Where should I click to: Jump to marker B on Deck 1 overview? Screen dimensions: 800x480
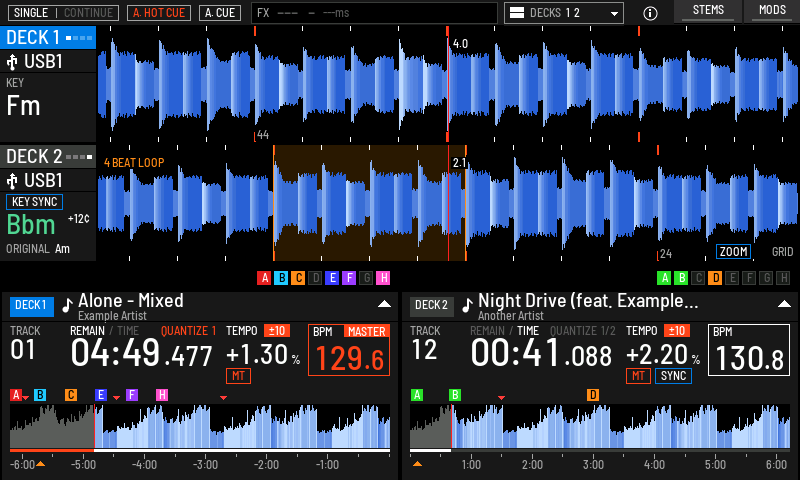40,395
